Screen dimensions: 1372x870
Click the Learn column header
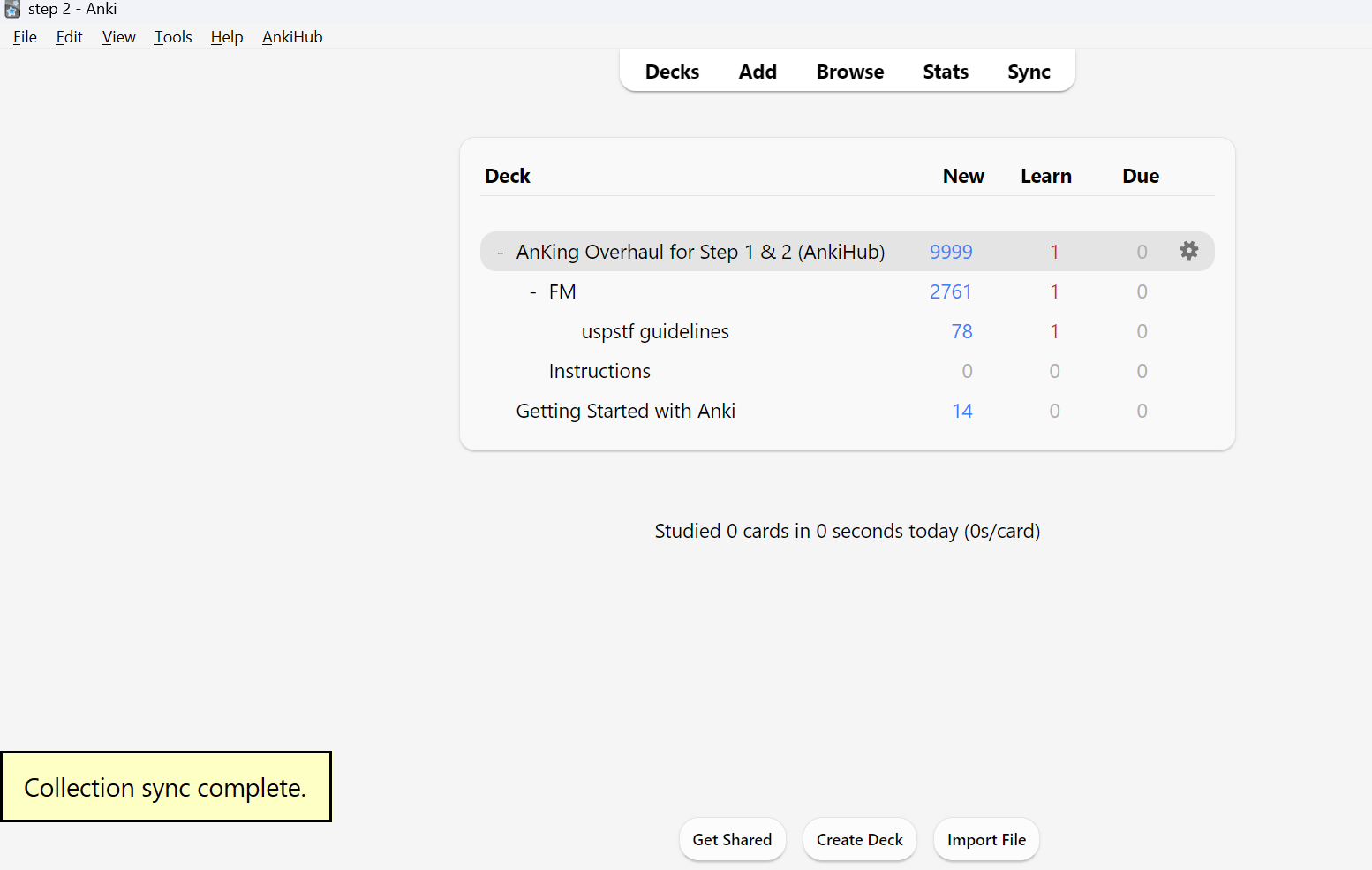pyautogui.click(x=1046, y=176)
